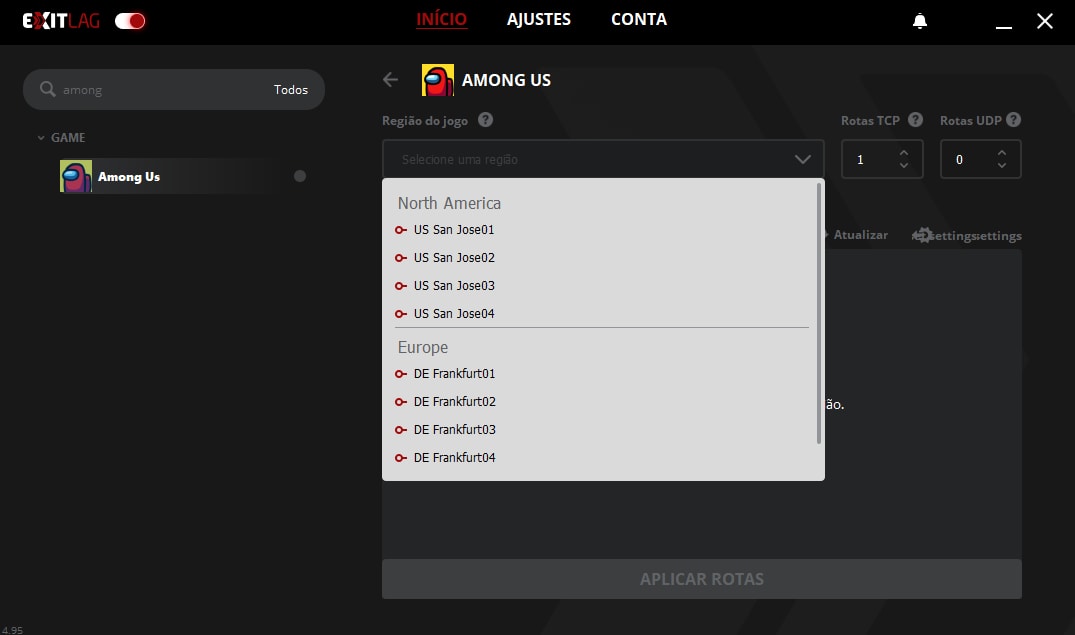Image resolution: width=1075 pixels, height=635 pixels.
Task: Click the magnifier icon in the search box
Action: click(x=47, y=90)
